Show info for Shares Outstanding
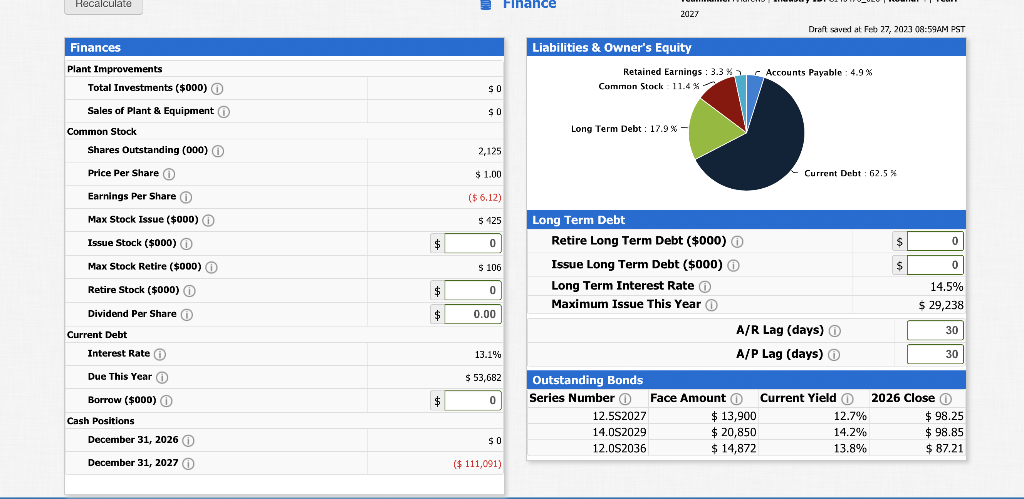The width and height of the screenshot is (1024, 499). coord(218,151)
